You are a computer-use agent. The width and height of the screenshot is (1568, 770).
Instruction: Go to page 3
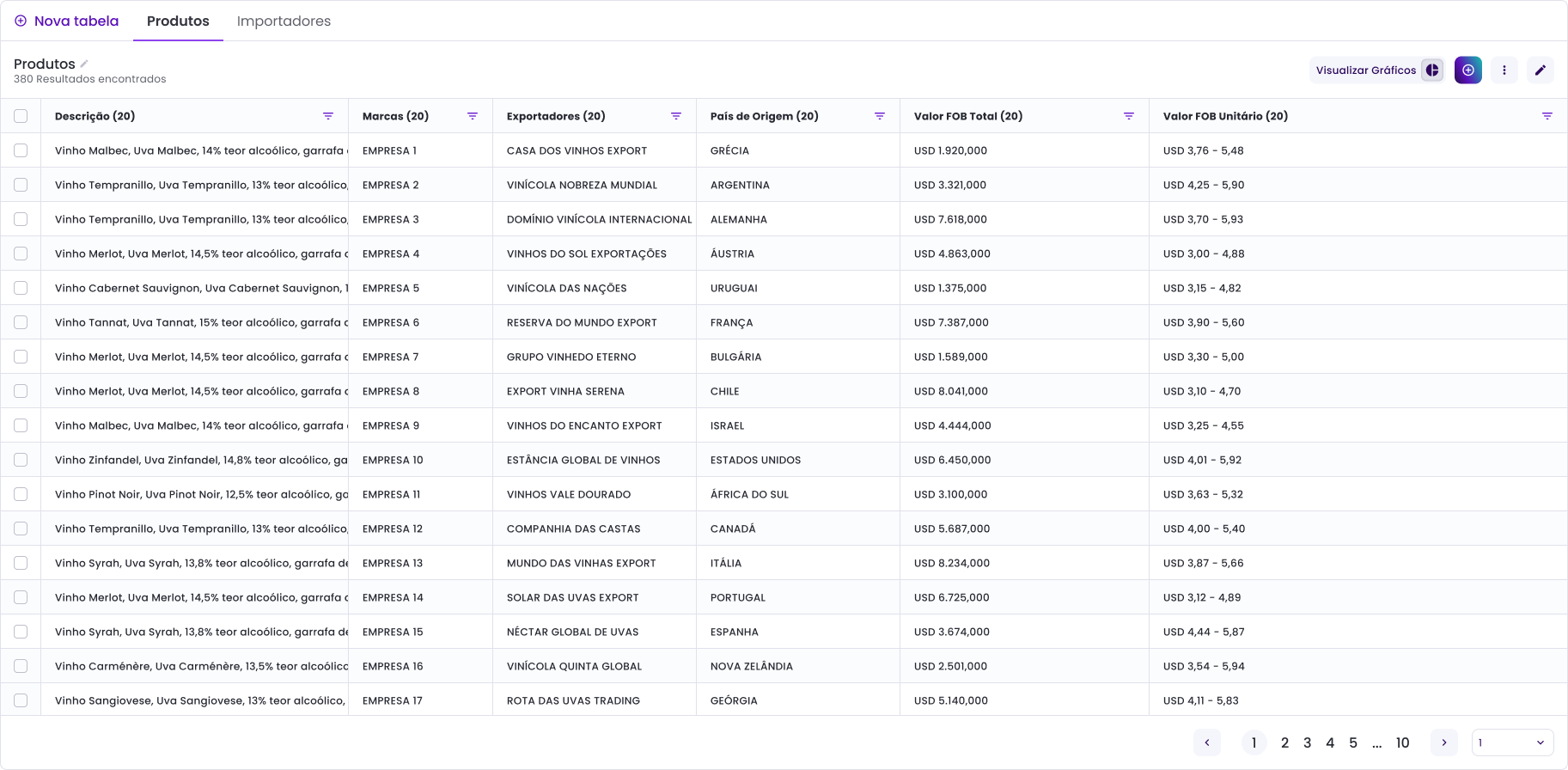1308,742
